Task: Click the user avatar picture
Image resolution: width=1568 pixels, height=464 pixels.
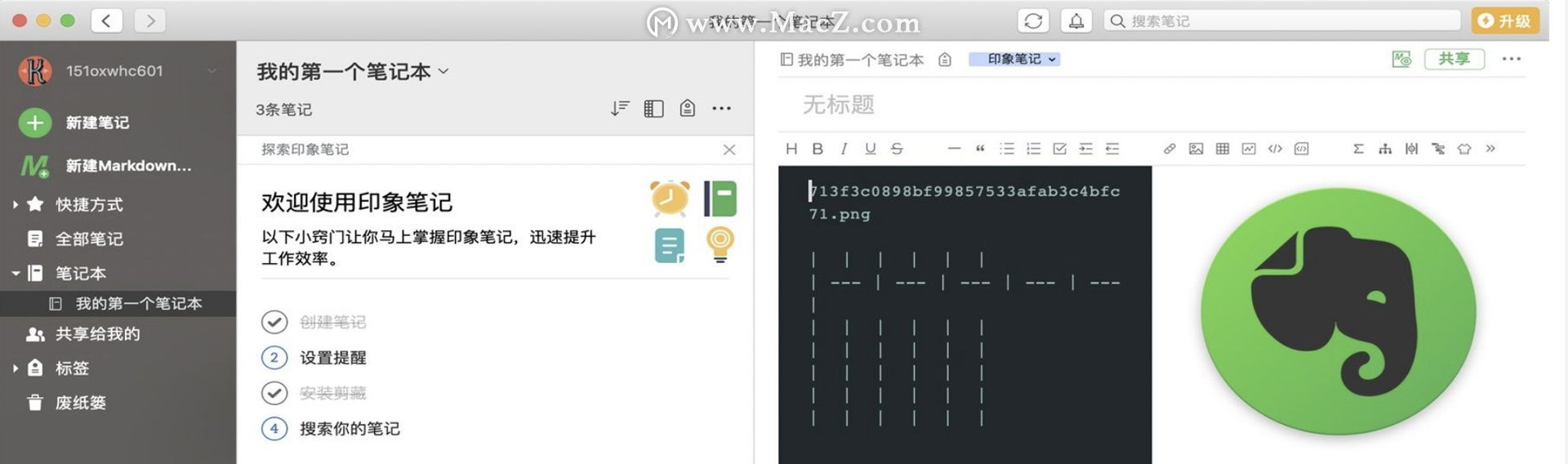Action: (35, 71)
